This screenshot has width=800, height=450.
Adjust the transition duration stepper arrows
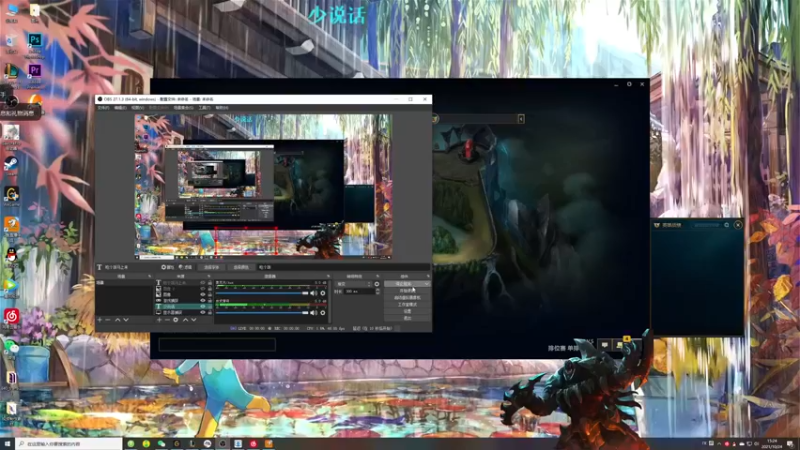click(x=378, y=291)
